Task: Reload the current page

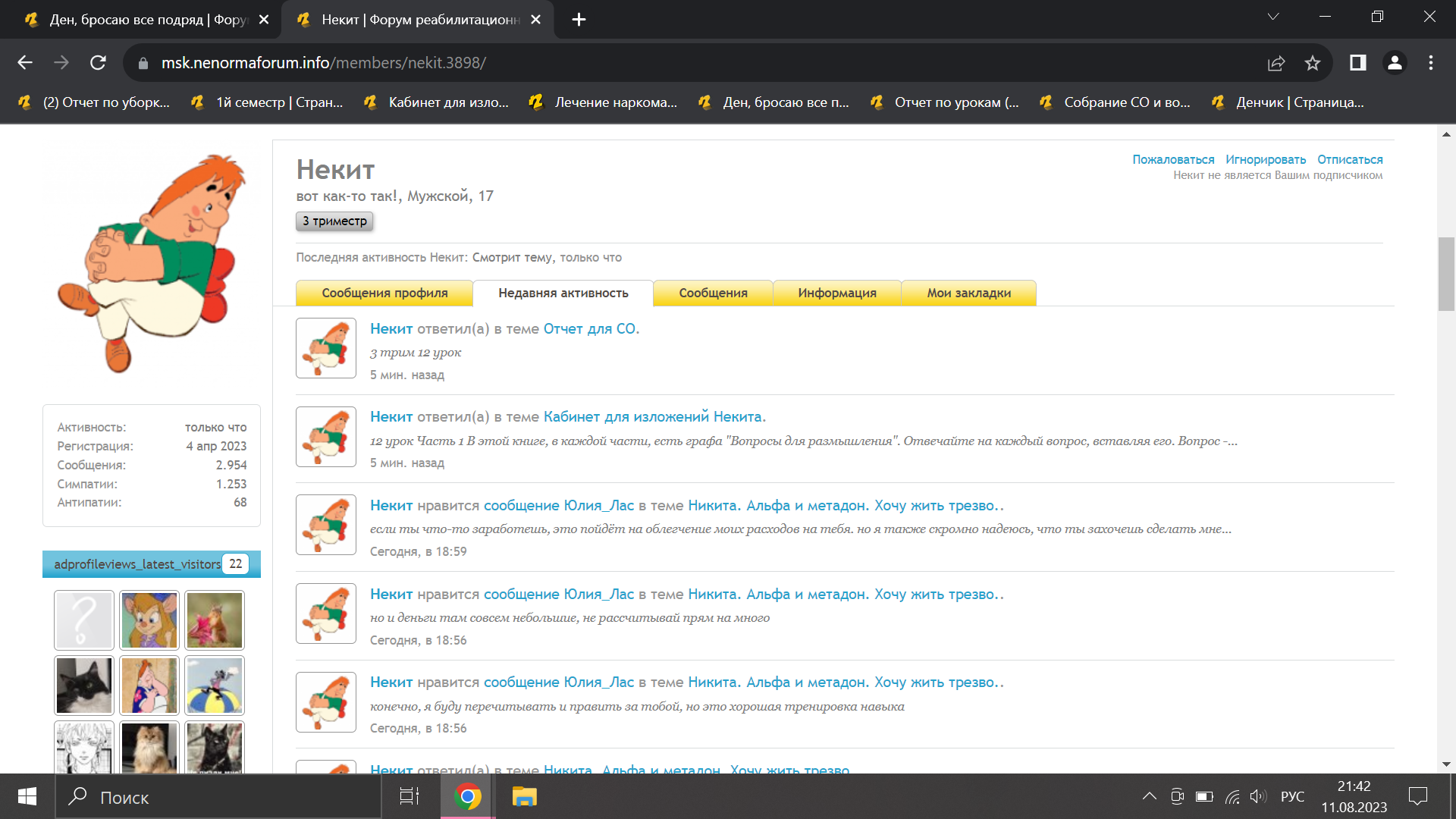Action: (98, 63)
